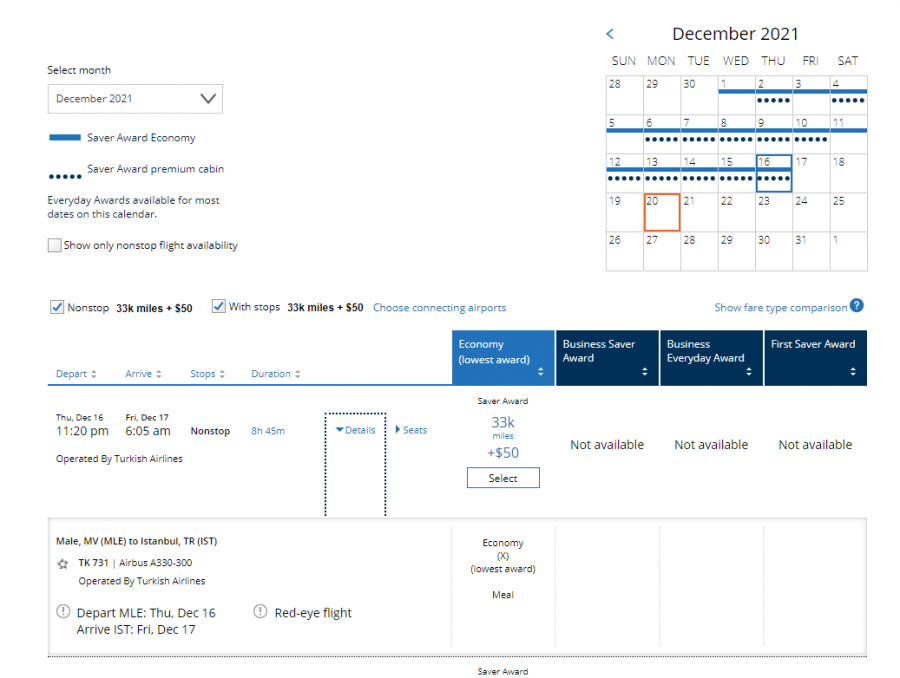Uncheck the With stops filter checkbox
900x678 pixels.
[219, 307]
